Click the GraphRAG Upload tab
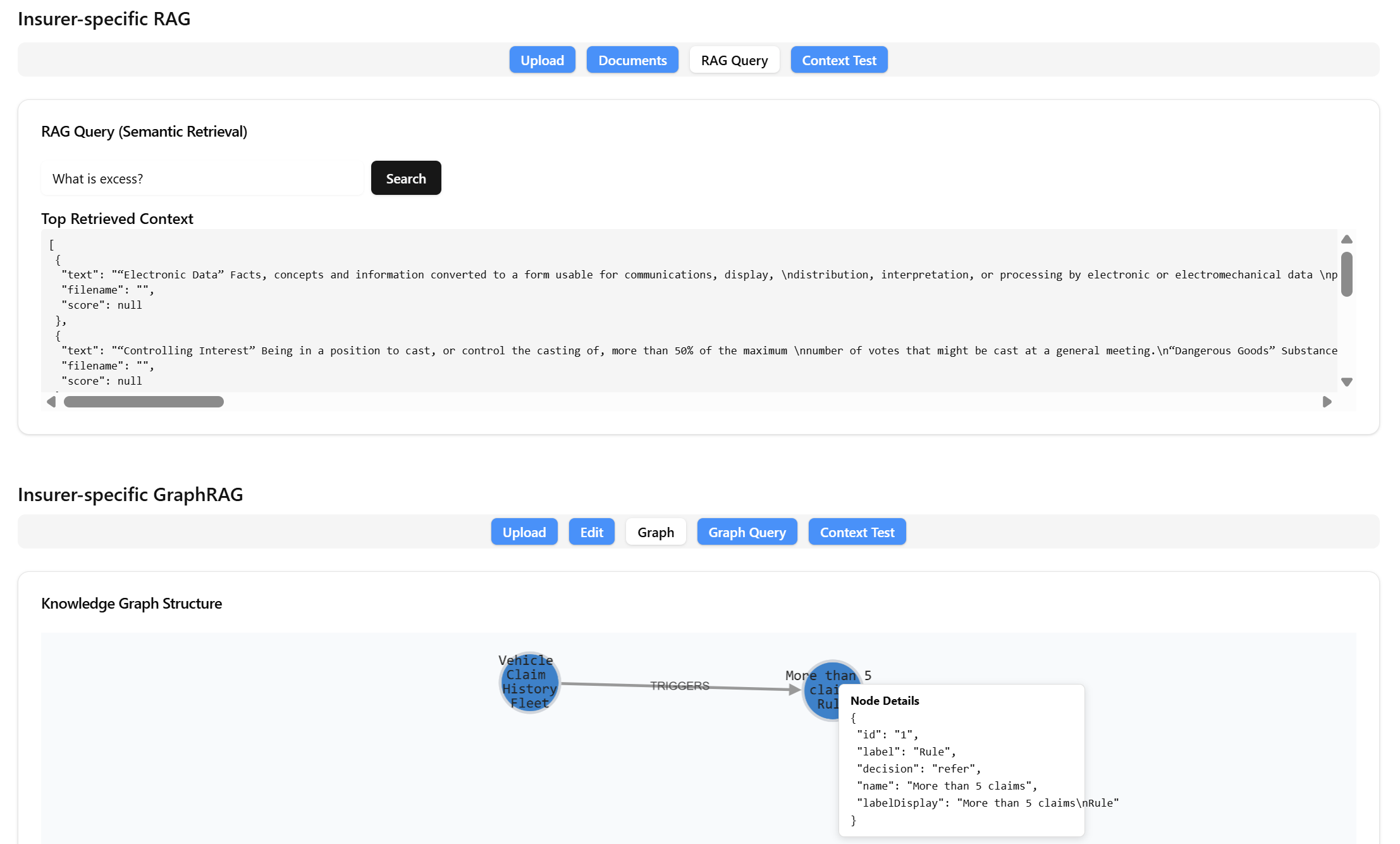The width and height of the screenshot is (1400, 844). pos(524,532)
